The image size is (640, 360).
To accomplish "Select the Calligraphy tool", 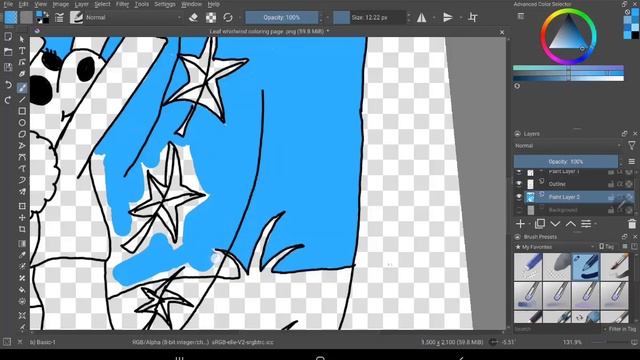I will [x=22, y=74].
